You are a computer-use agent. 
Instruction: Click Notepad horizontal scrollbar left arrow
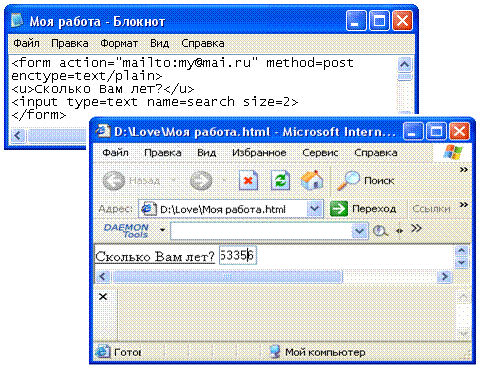point(18,136)
